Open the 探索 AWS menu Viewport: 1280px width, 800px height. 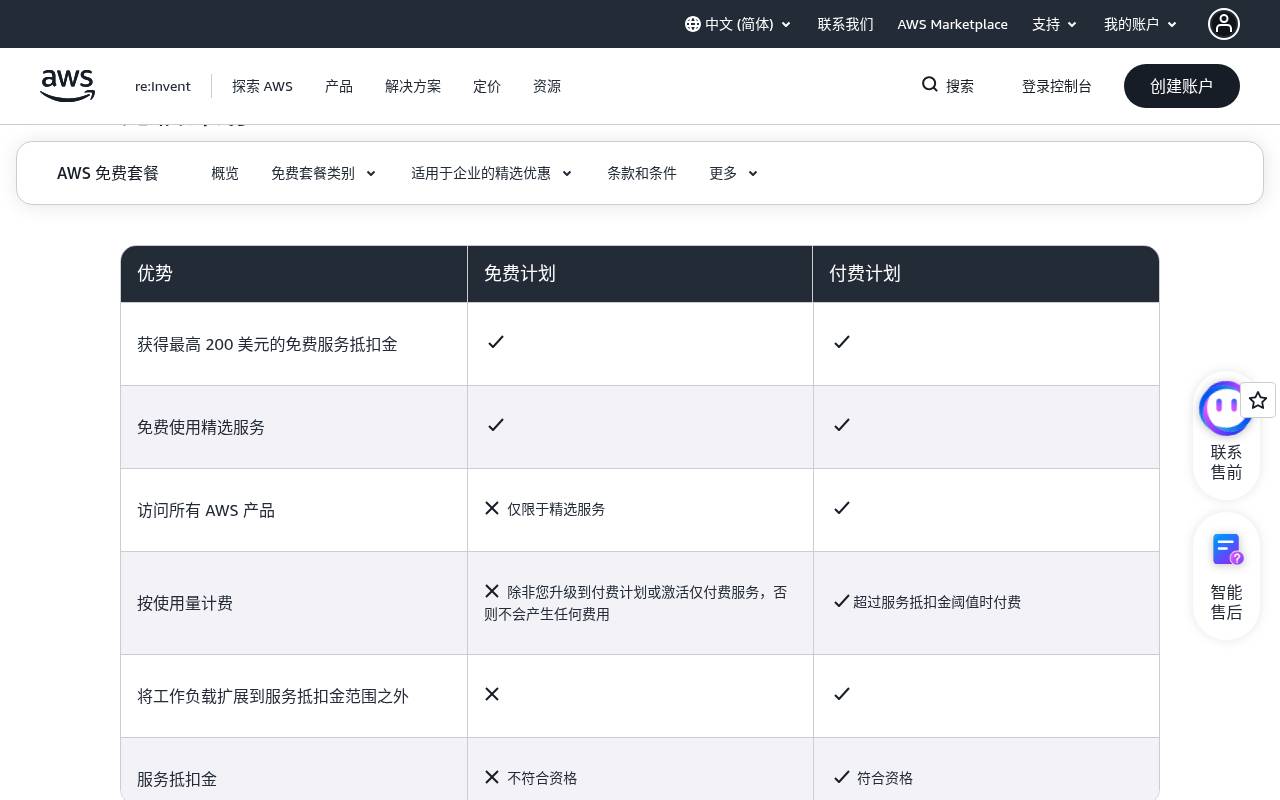tap(262, 86)
